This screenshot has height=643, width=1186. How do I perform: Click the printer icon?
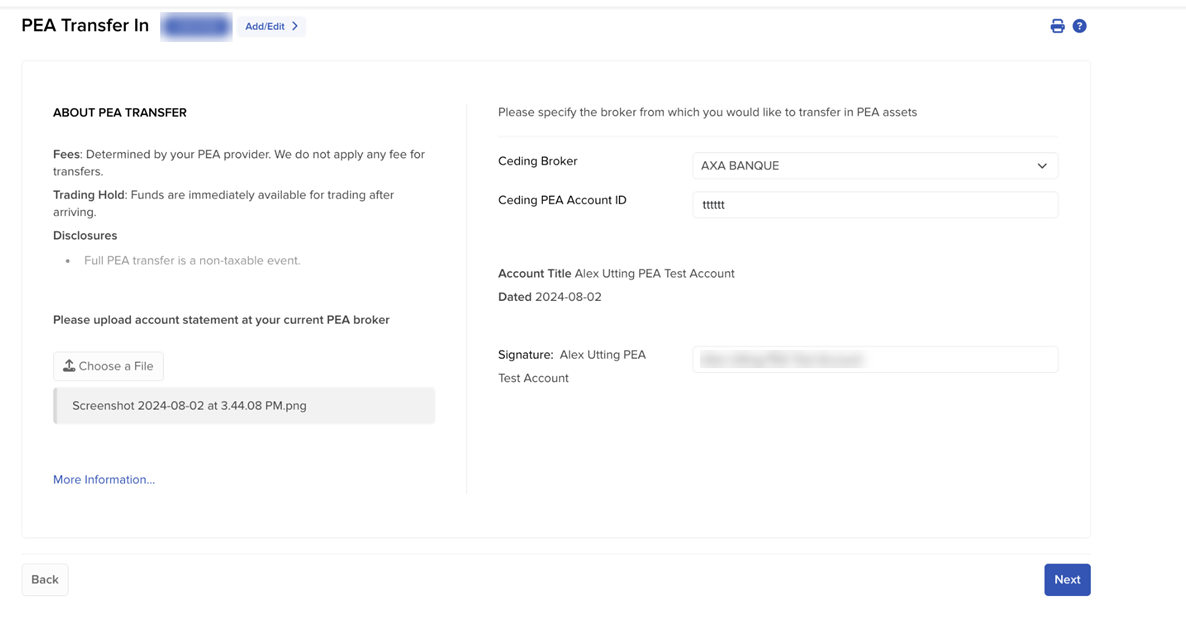[1057, 26]
